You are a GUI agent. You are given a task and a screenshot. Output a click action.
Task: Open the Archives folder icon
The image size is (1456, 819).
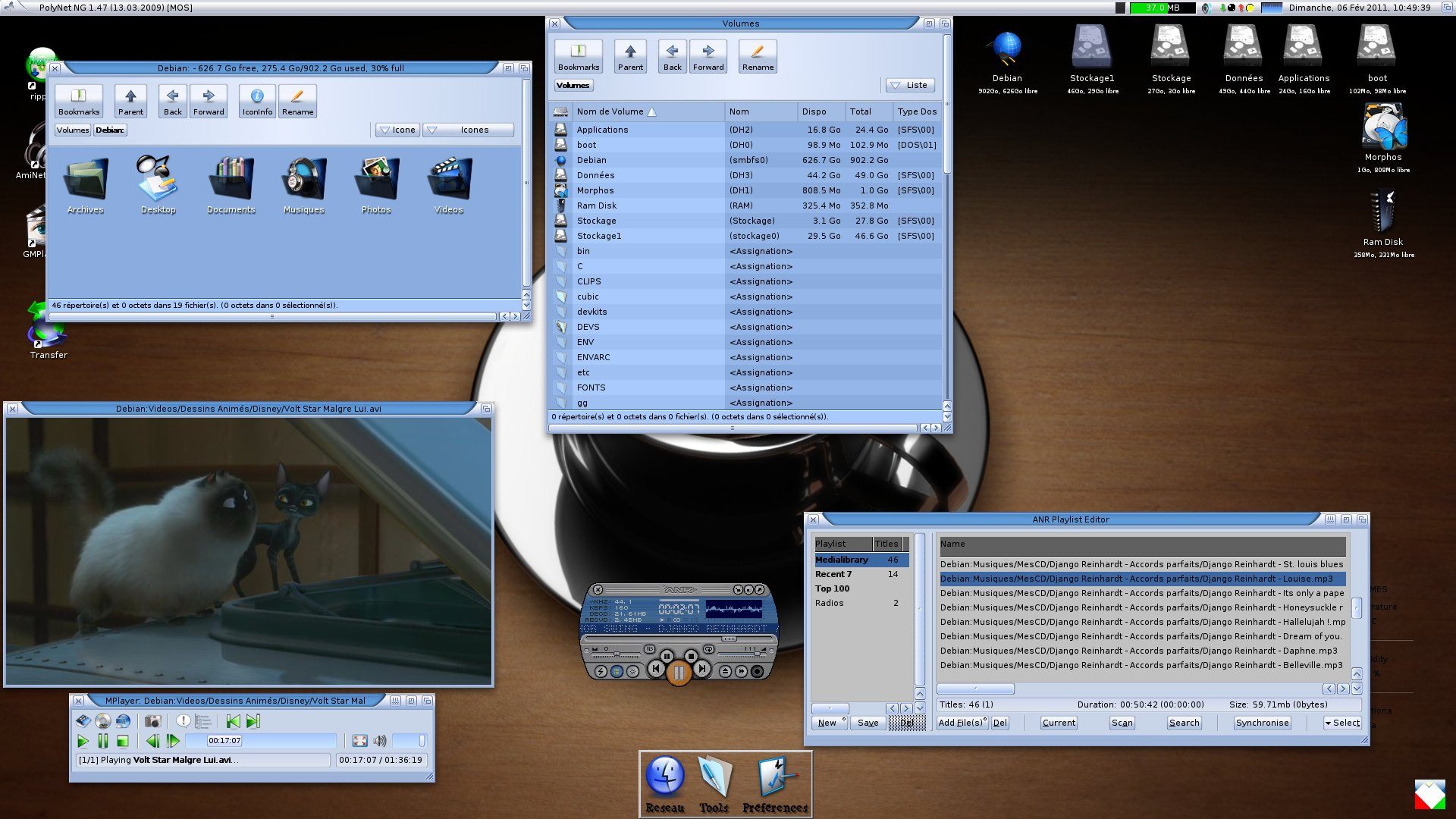tap(85, 186)
